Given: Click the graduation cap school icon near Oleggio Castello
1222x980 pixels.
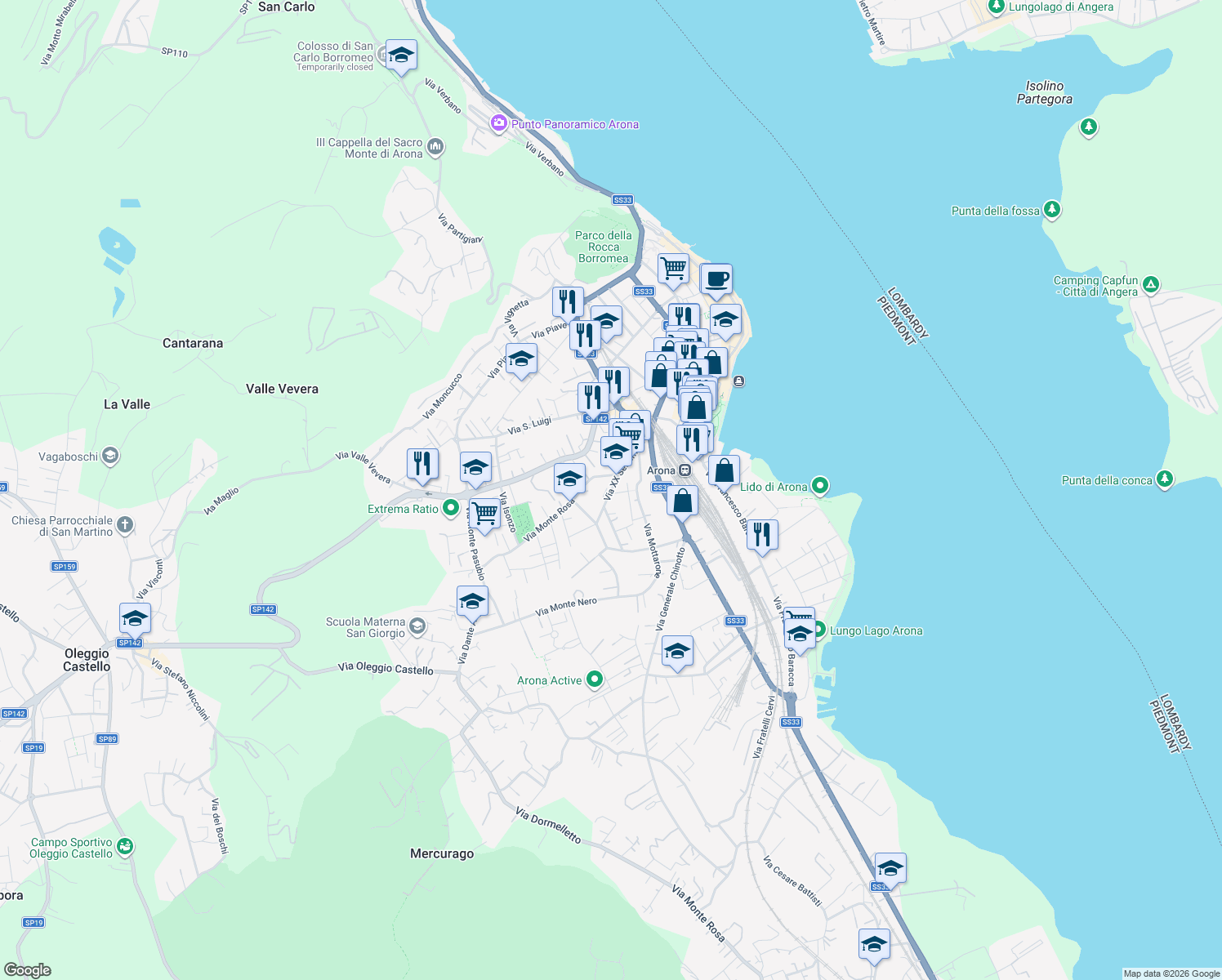Looking at the screenshot, I should pos(134,617).
